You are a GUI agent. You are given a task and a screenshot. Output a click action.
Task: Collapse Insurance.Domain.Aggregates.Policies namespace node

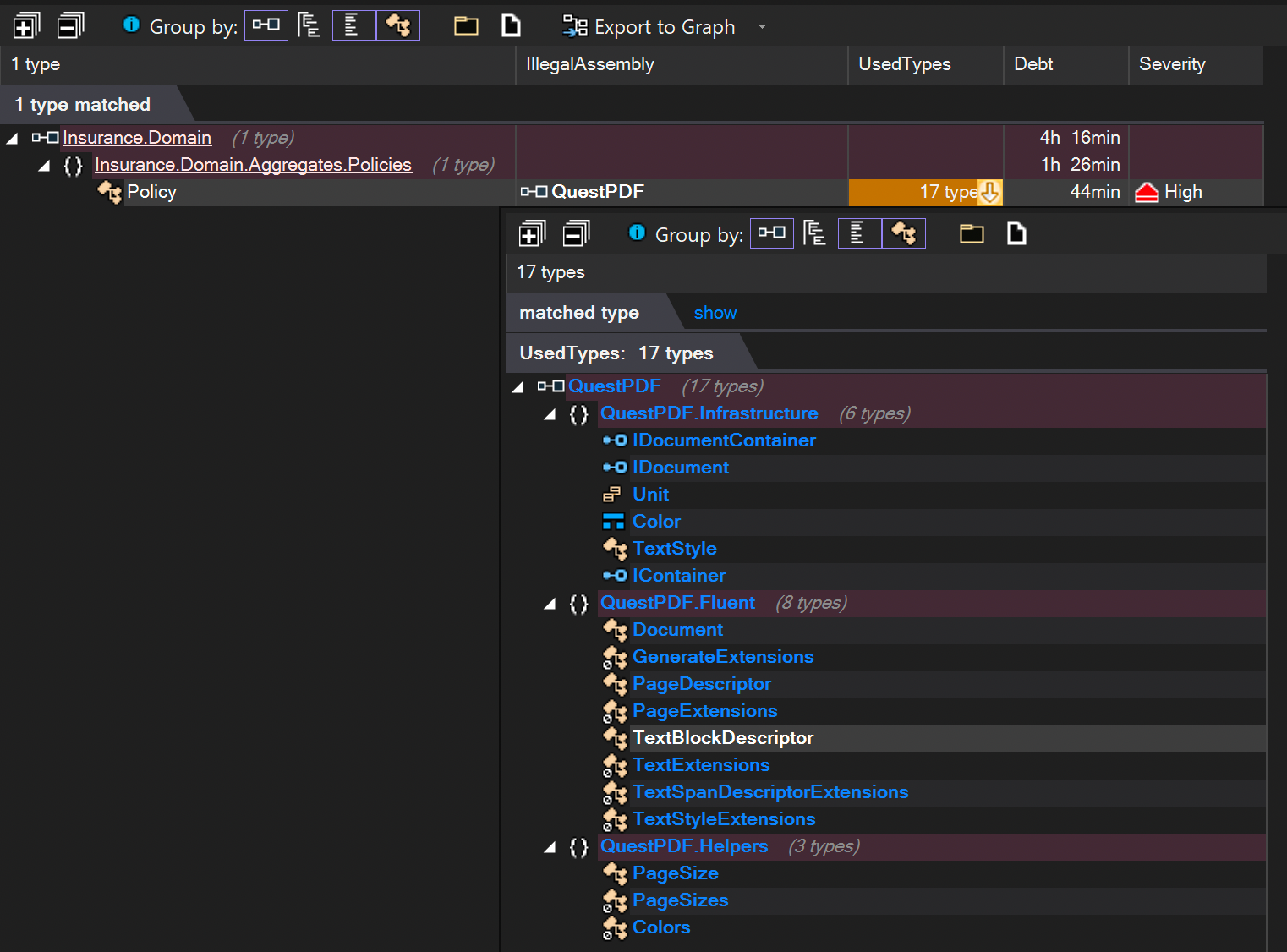click(x=44, y=165)
